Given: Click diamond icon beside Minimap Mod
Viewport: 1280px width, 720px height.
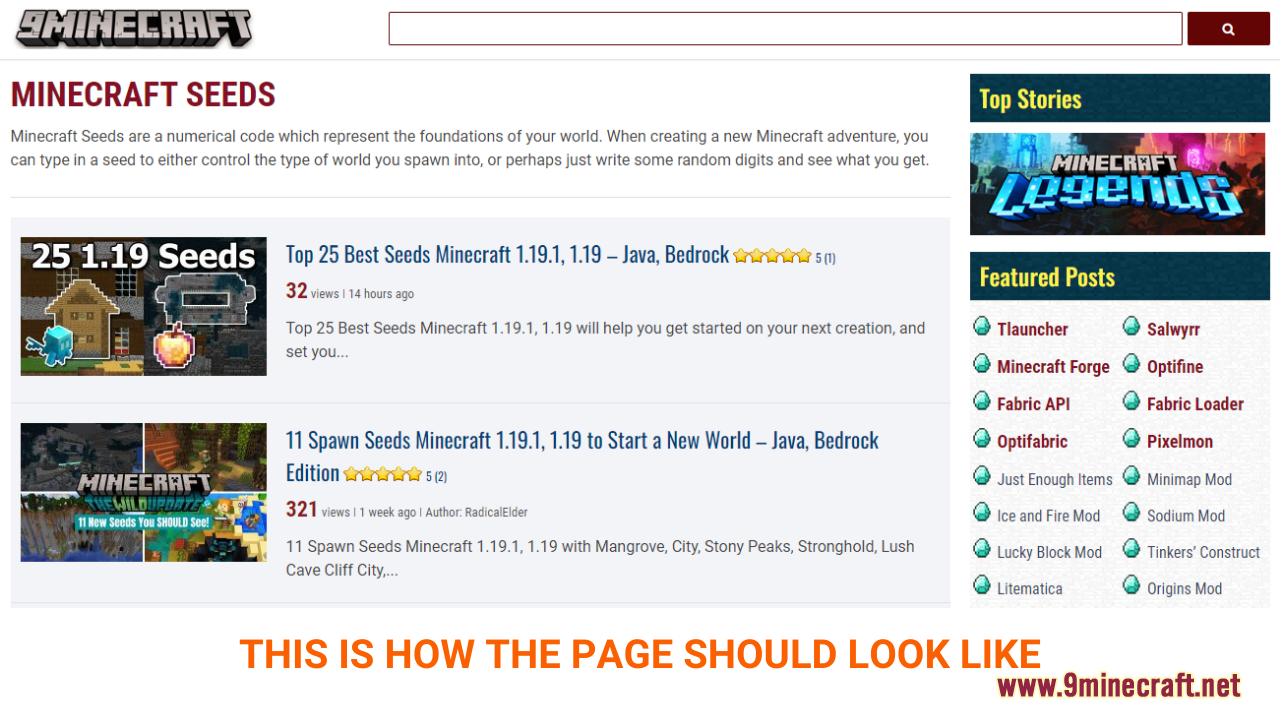Looking at the screenshot, I should [1131, 477].
